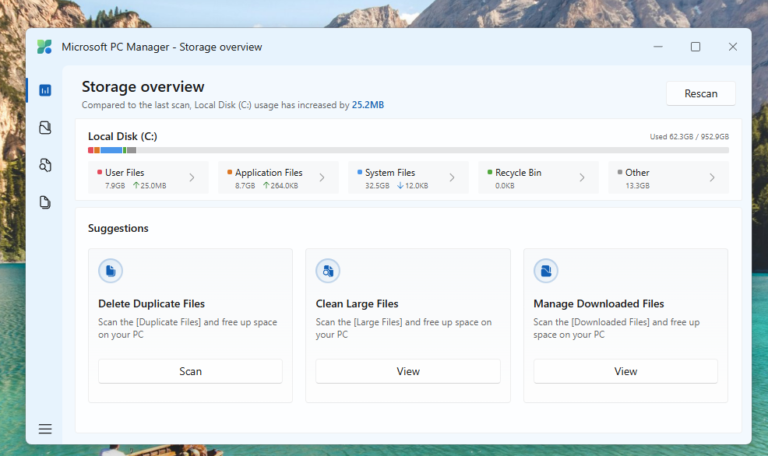Maximize the PC Manager window
The image size is (768, 456).
(696, 47)
